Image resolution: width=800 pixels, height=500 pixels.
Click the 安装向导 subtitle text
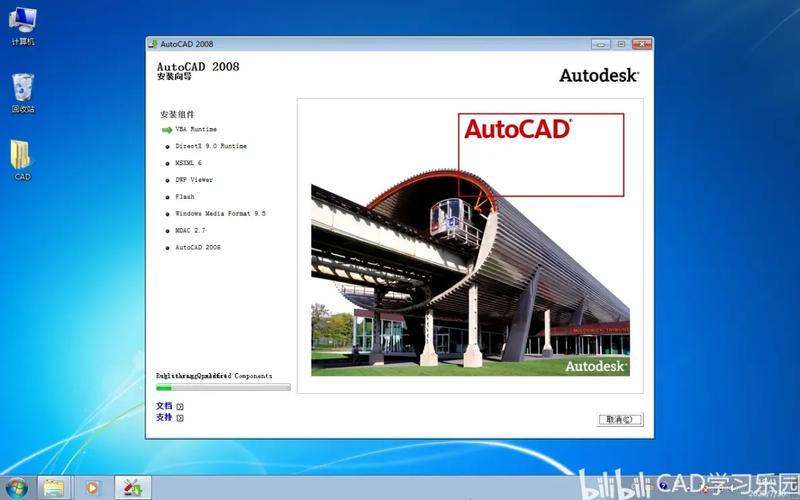[x=174, y=77]
